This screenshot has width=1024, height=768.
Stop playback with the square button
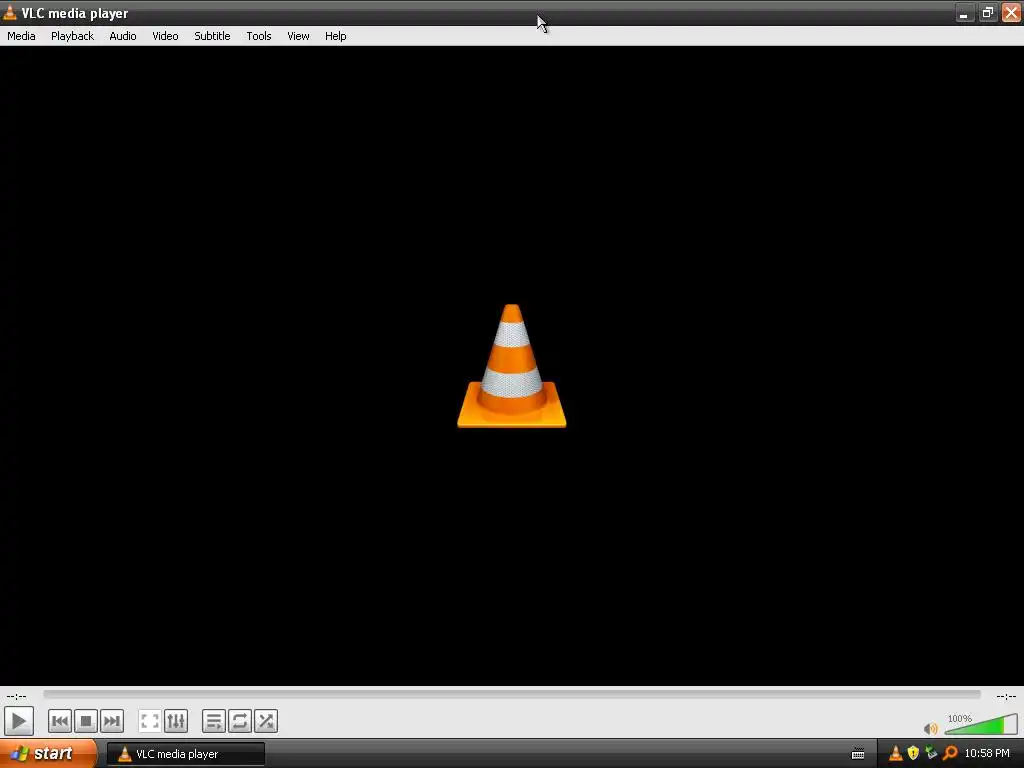[86, 722]
